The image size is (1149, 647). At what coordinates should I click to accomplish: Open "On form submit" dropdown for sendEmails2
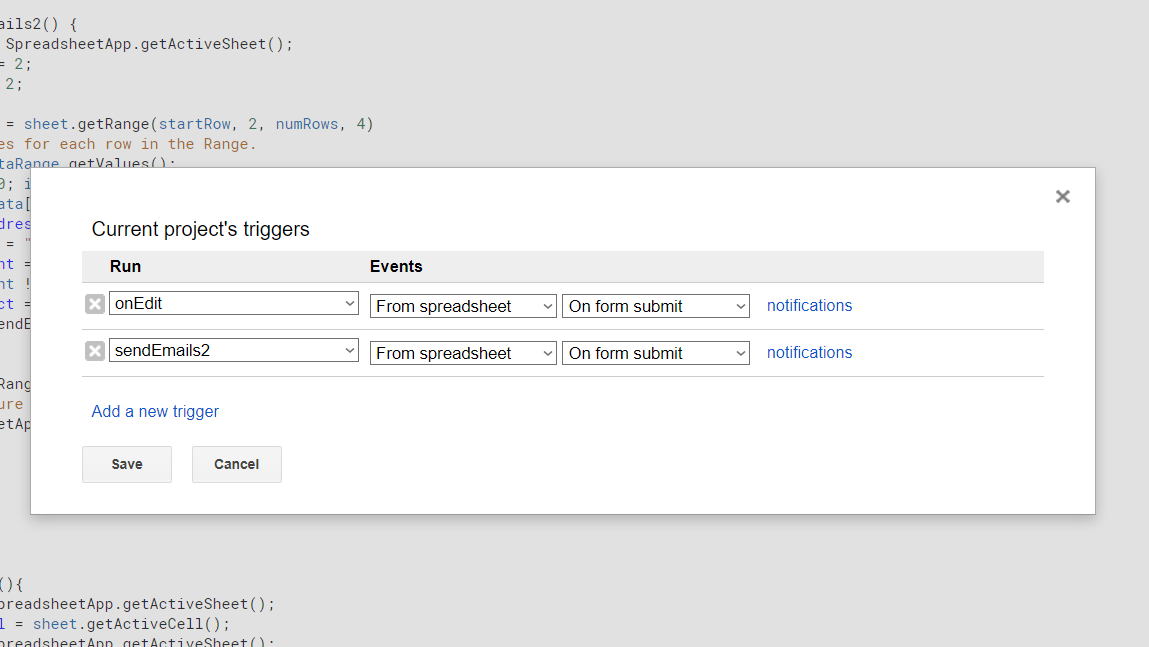[655, 353]
